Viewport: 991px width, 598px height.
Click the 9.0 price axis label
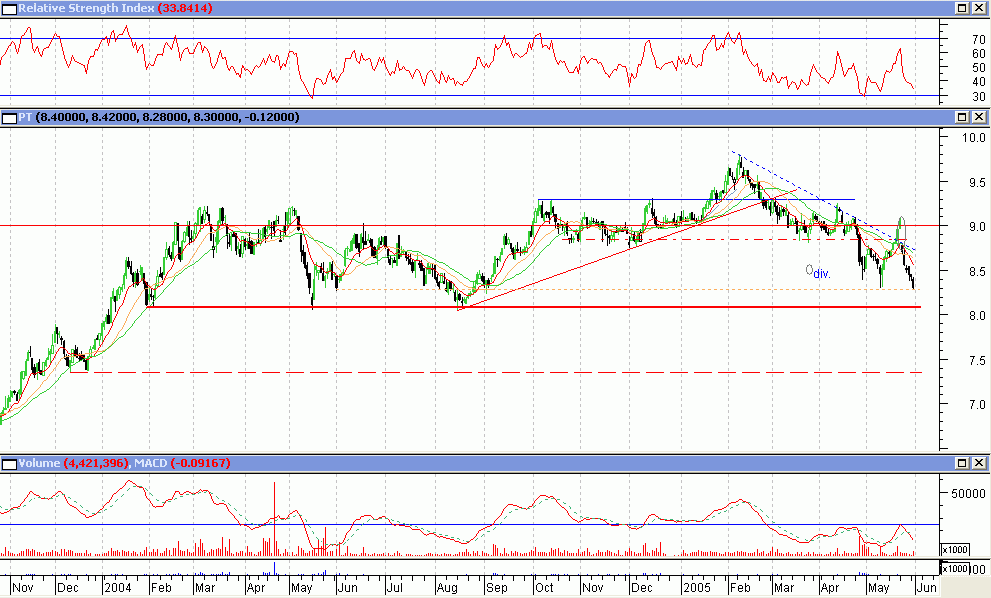coord(977,227)
